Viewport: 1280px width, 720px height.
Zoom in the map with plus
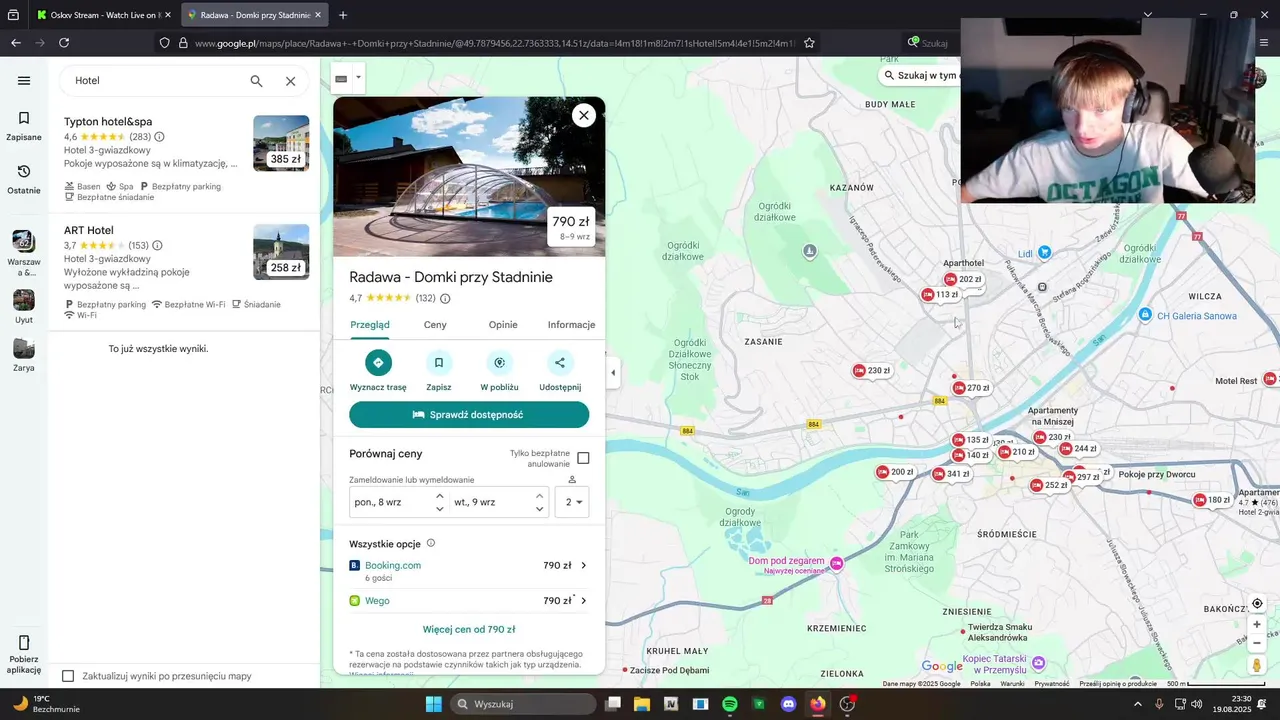(x=1257, y=624)
